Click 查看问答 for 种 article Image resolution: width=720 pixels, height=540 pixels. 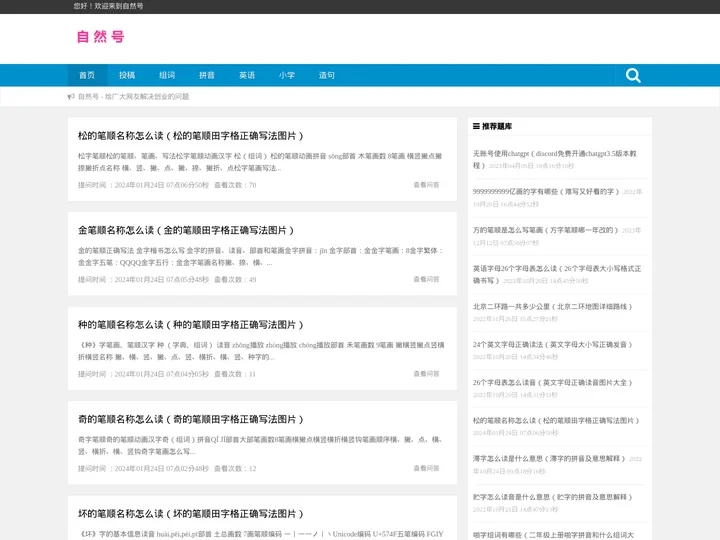(x=426, y=374)
